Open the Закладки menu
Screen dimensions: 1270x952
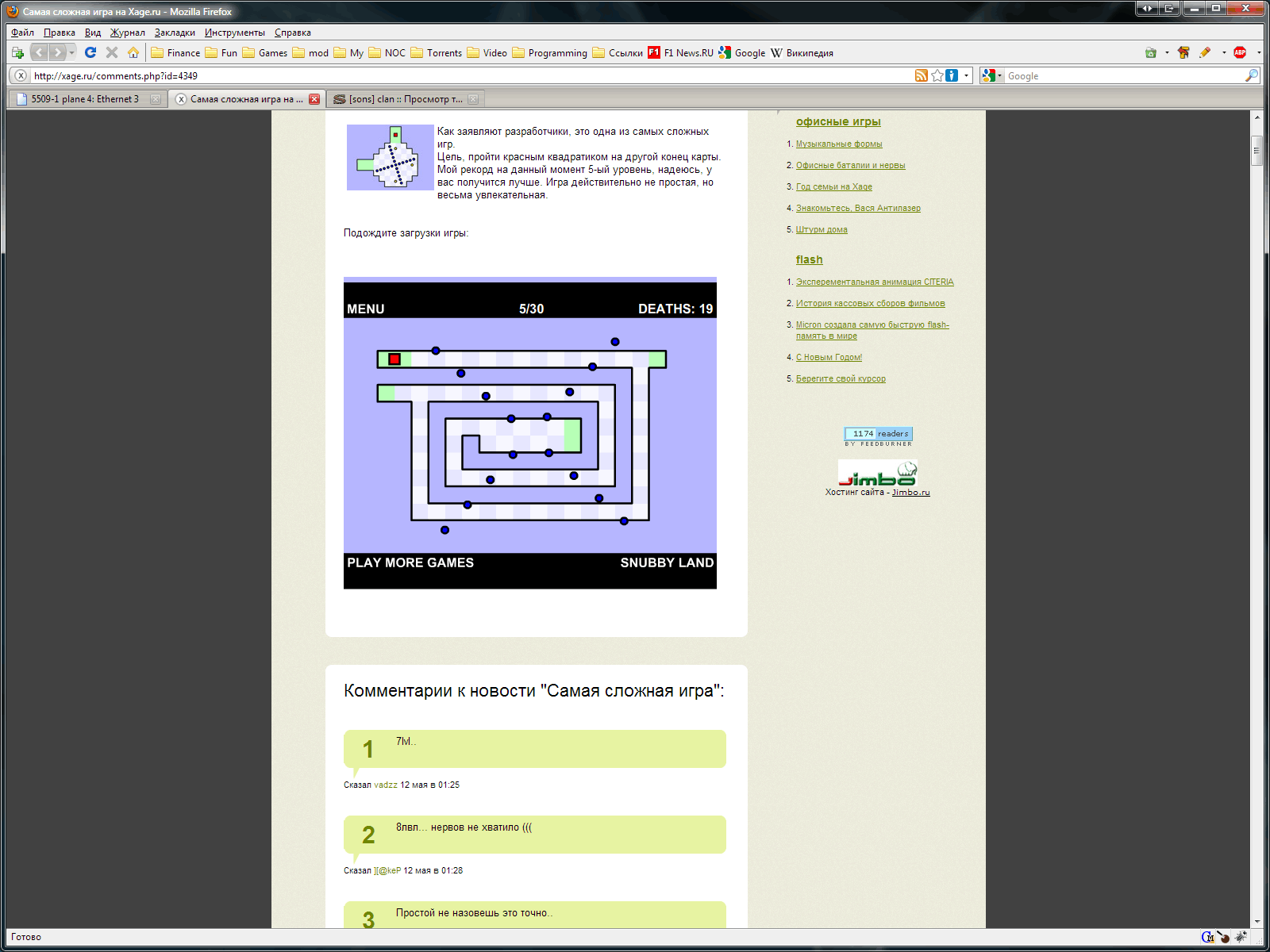[175, 33]
